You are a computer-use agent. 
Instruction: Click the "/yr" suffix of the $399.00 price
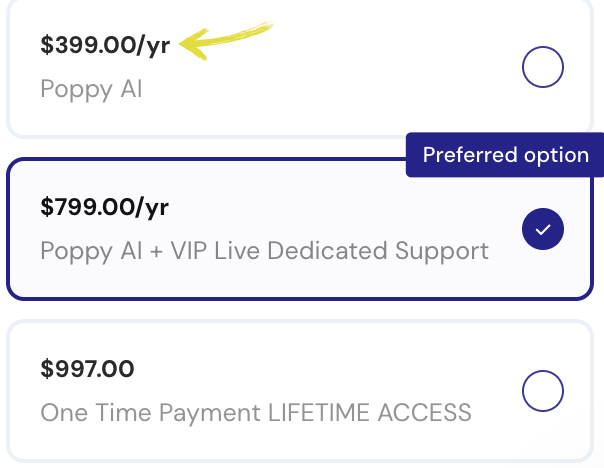pos(153,46)
